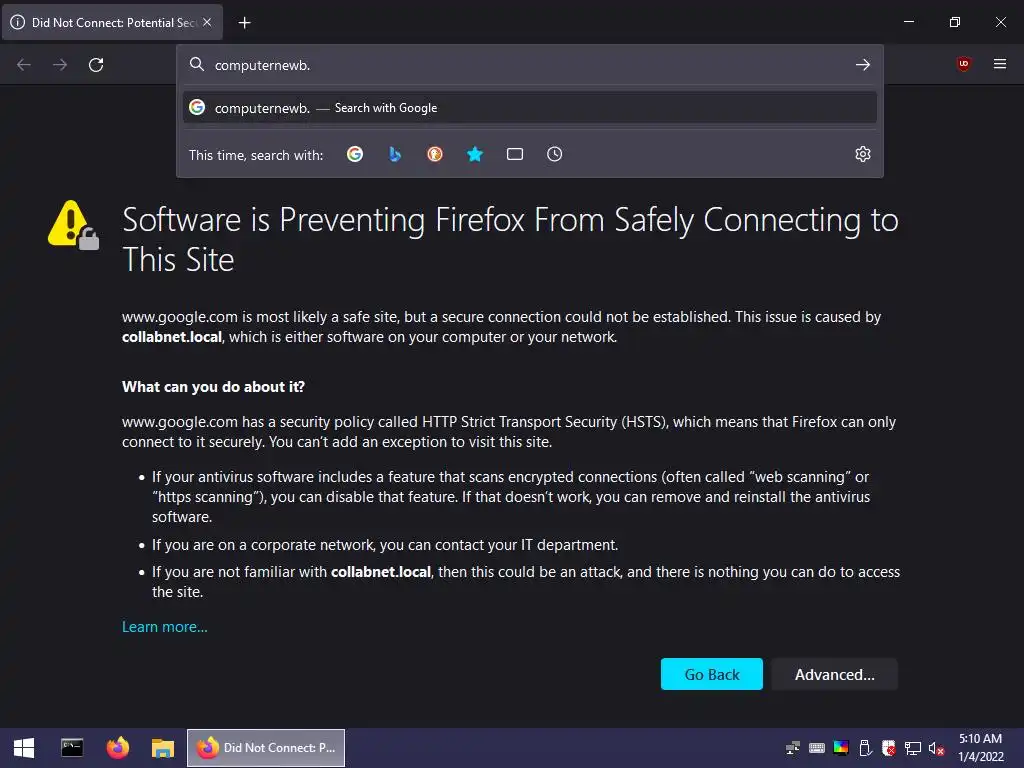
Task: Close the Did Not Connect tab
Action: [x=207, y=22]
